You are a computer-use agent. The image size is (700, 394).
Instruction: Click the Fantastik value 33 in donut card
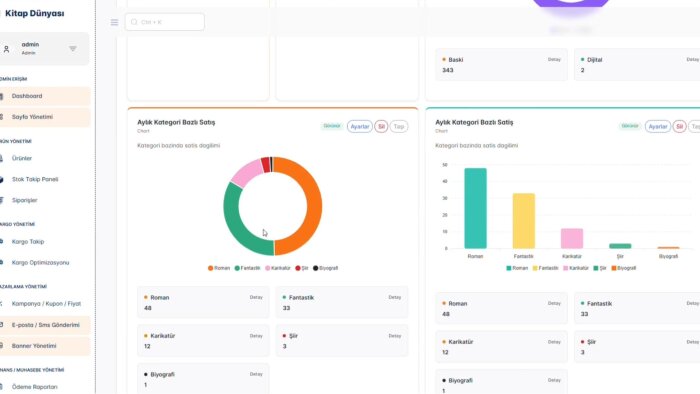click(x=286, y=308)
